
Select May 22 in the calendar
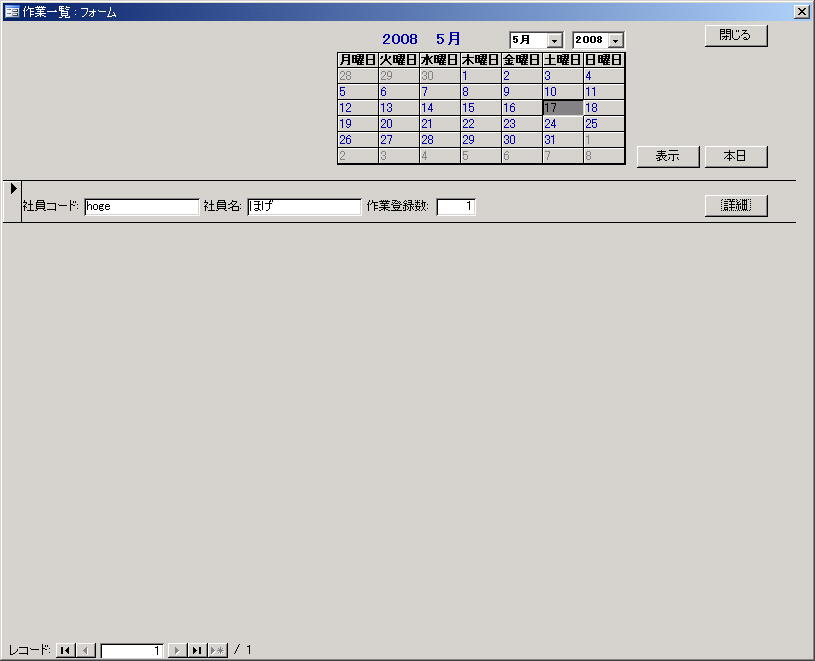481,124
